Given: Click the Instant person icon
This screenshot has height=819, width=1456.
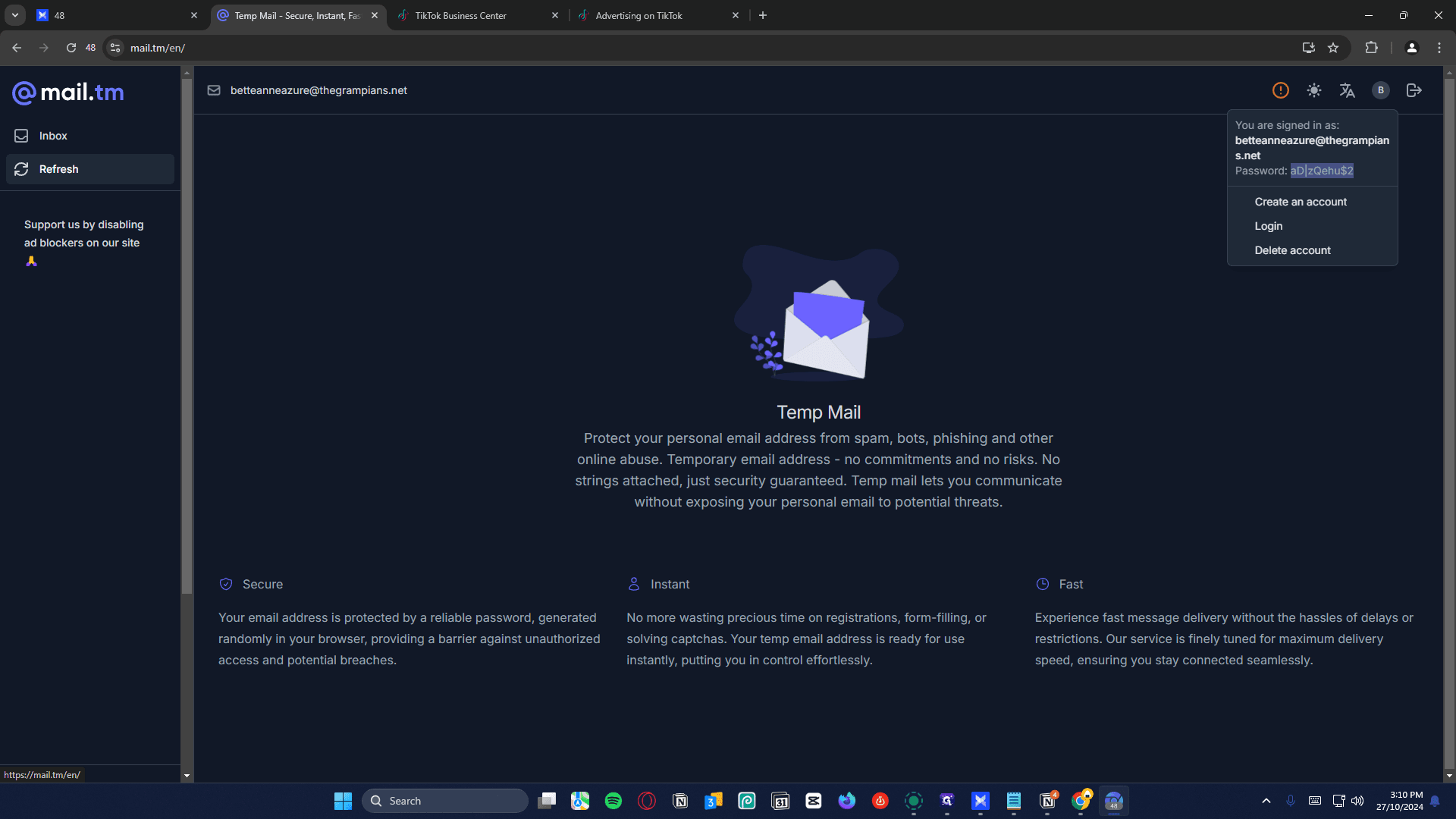Looking at the screenshot, I should [634, 584].
